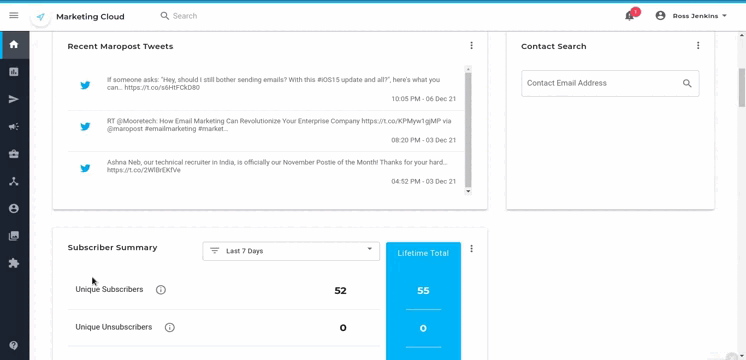Click the Twitter icon of the iOS15 tweet

85,86
